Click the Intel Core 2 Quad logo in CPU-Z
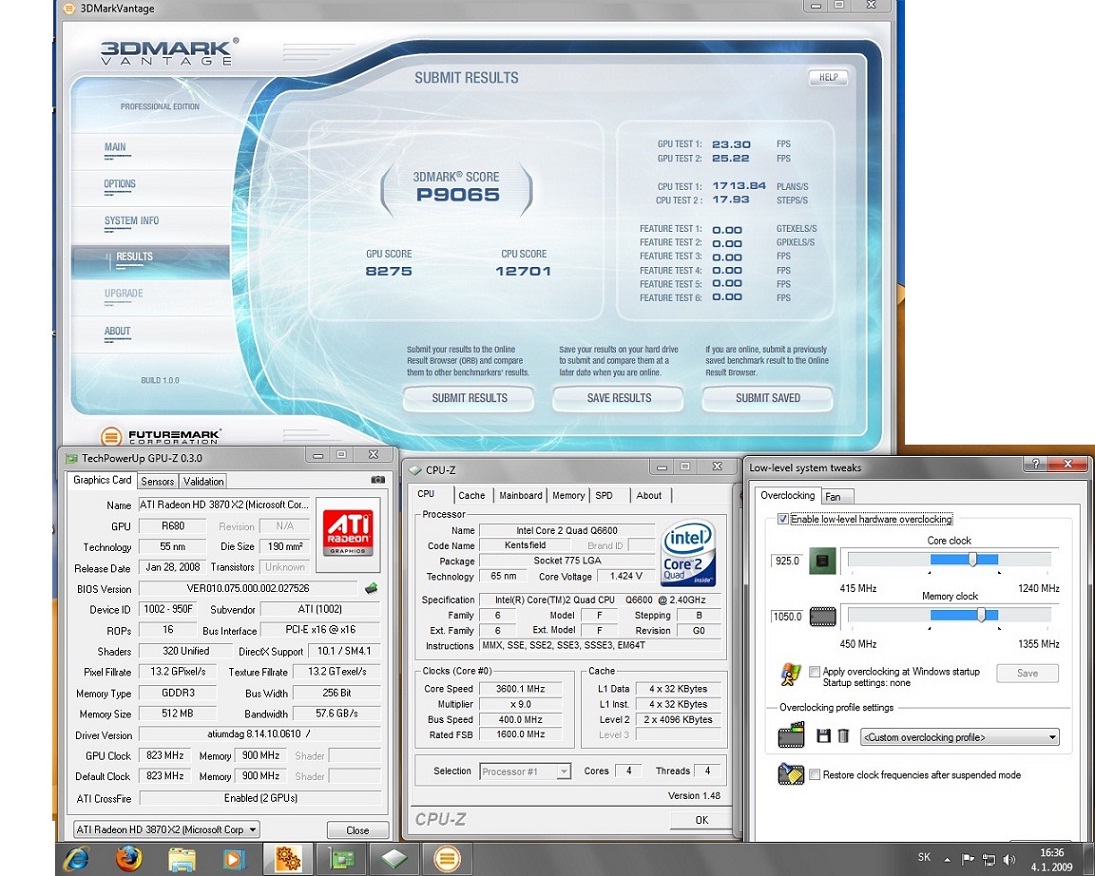The height and width of the screenshot is (876, 1095). point(688,553)
